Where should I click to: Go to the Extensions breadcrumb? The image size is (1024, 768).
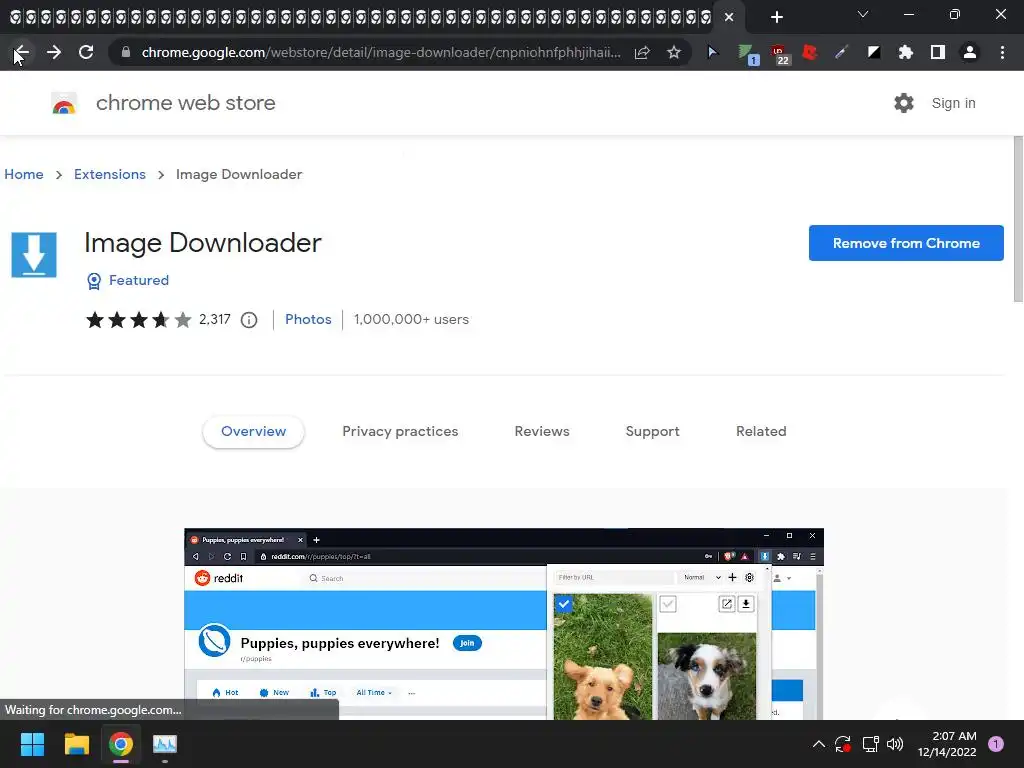(110, 174)
